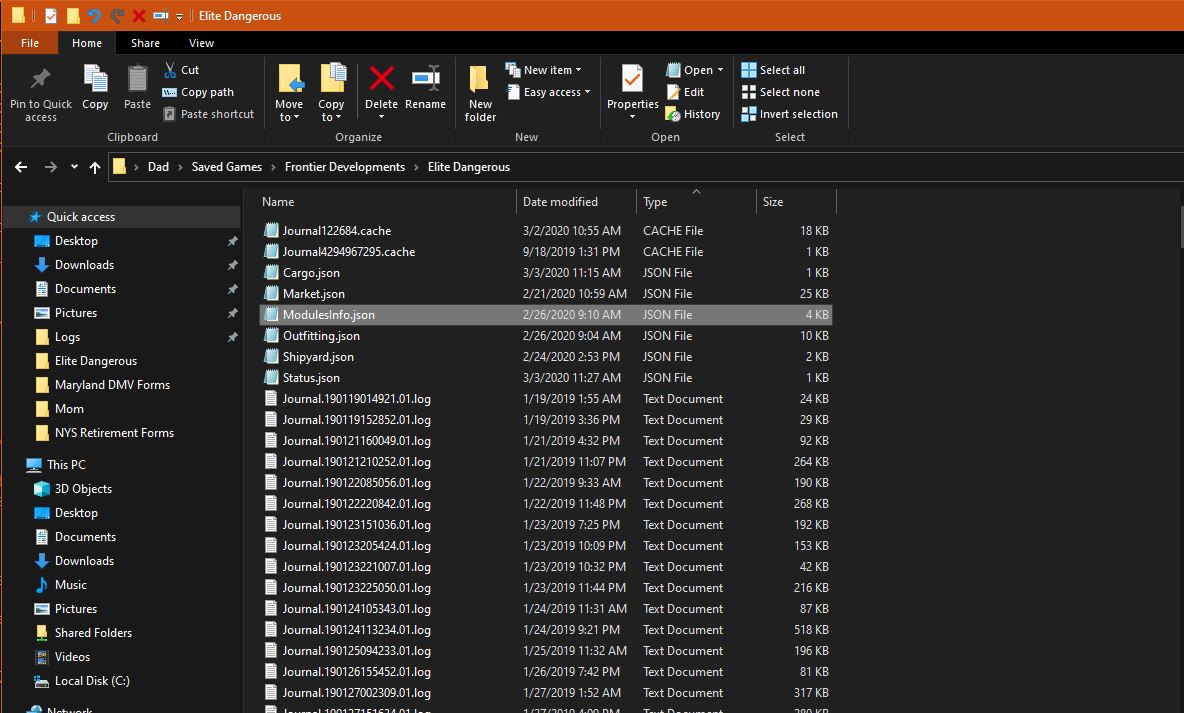1184x713 pixels.
Task: Sort by Size column header
Action: click(x=796, y=202)
